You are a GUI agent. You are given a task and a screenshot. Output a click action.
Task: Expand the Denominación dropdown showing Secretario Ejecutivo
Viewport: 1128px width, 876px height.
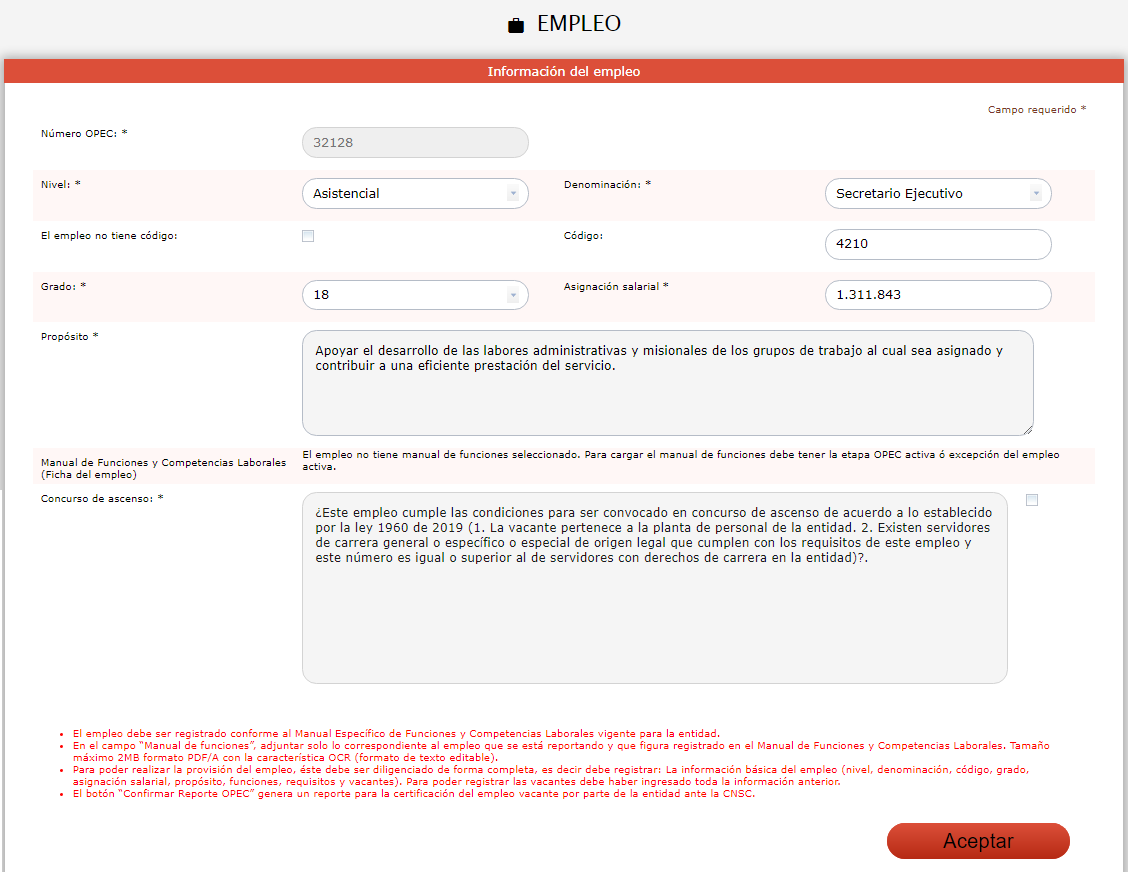[937, 194]
